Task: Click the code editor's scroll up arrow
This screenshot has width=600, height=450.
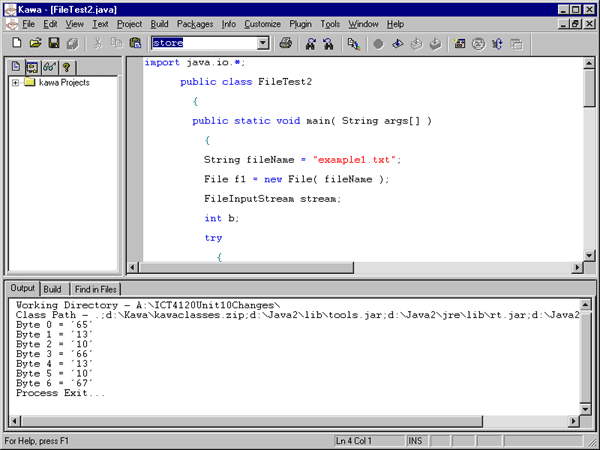Action: pos(589,63)
